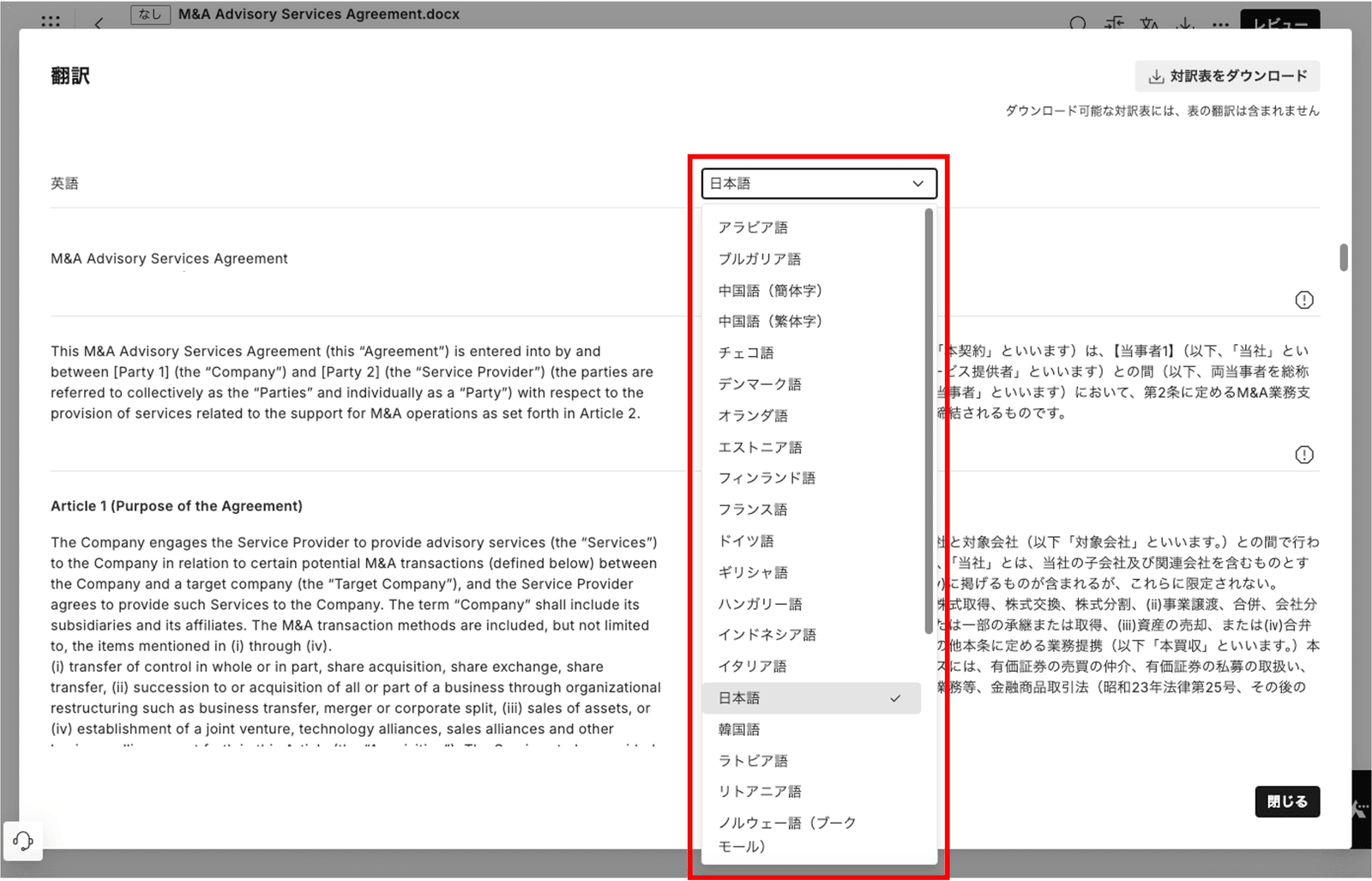Select ドイツ語 in the language dropdown
The width and height of the screenshot is (1372, 881).
tap(746, 541)
